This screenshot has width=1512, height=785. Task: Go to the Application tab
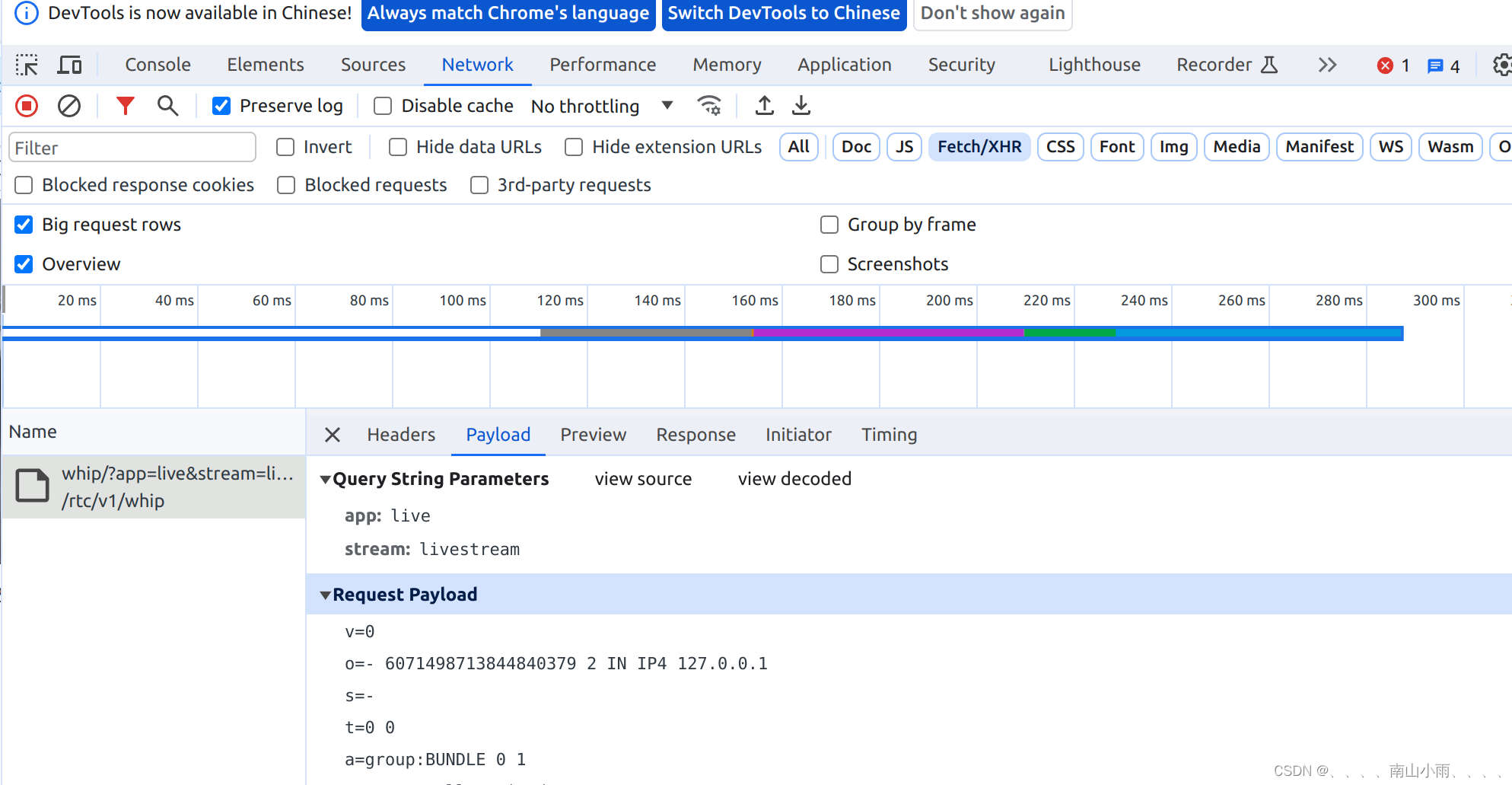[845, 65]
